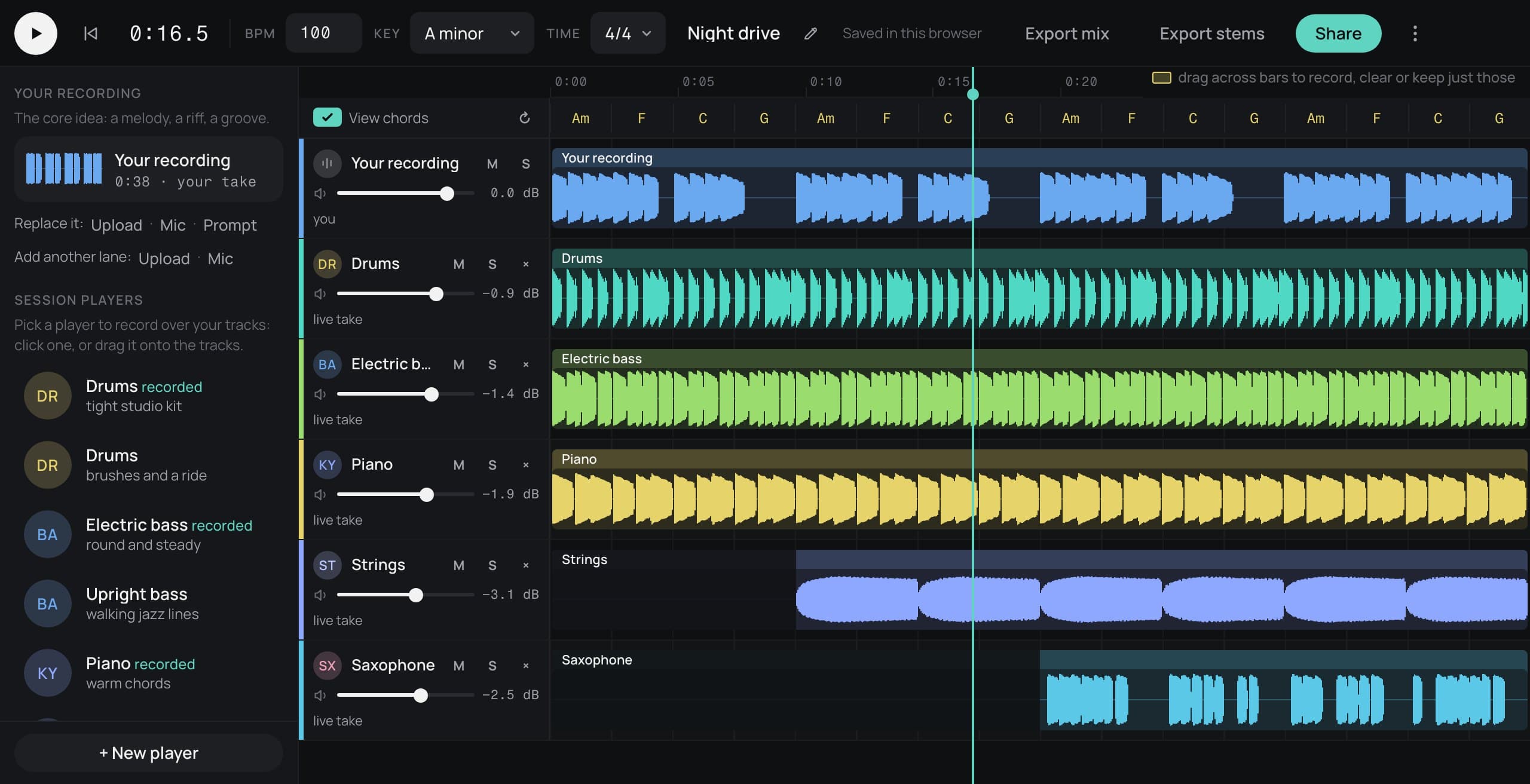Uncheck the View chords checkbox
Screen dimensions: 1530x784
tap(328, 118)
